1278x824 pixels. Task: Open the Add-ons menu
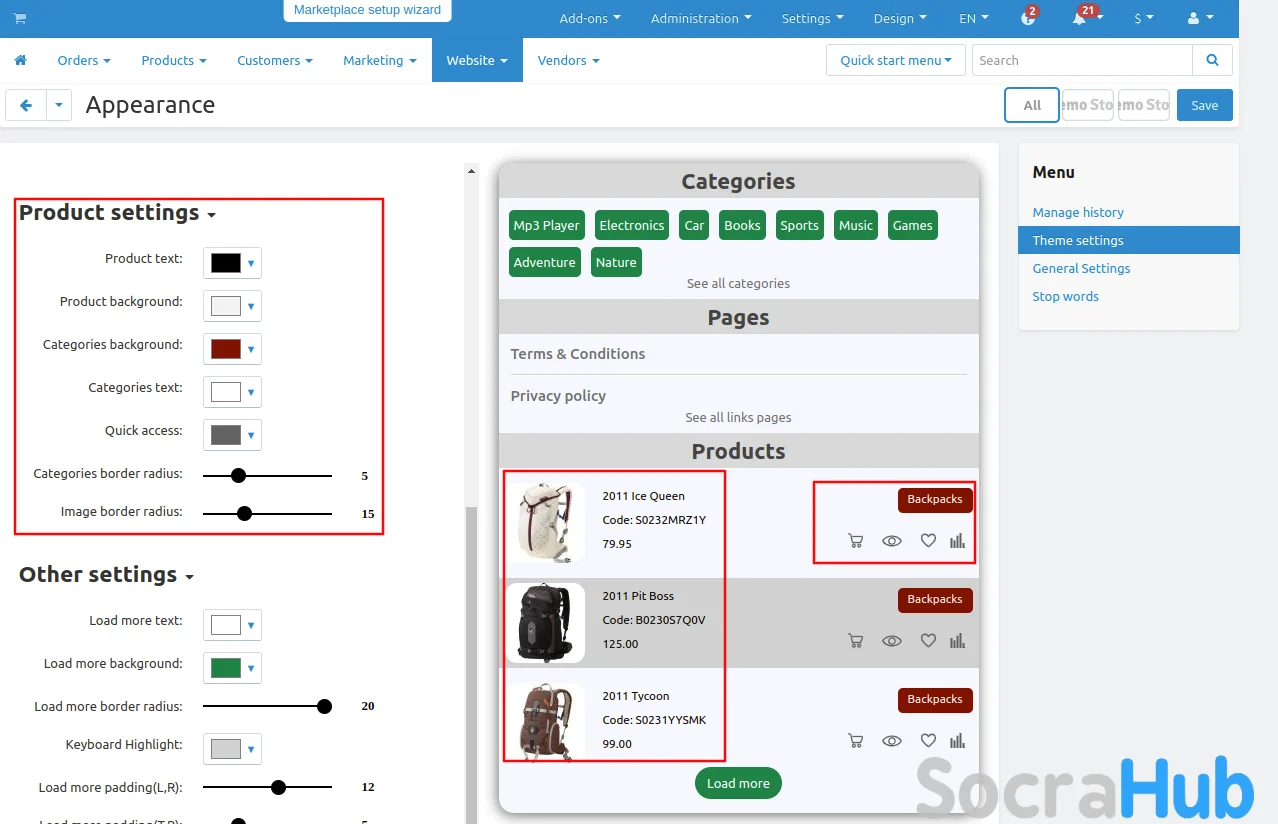589,19
